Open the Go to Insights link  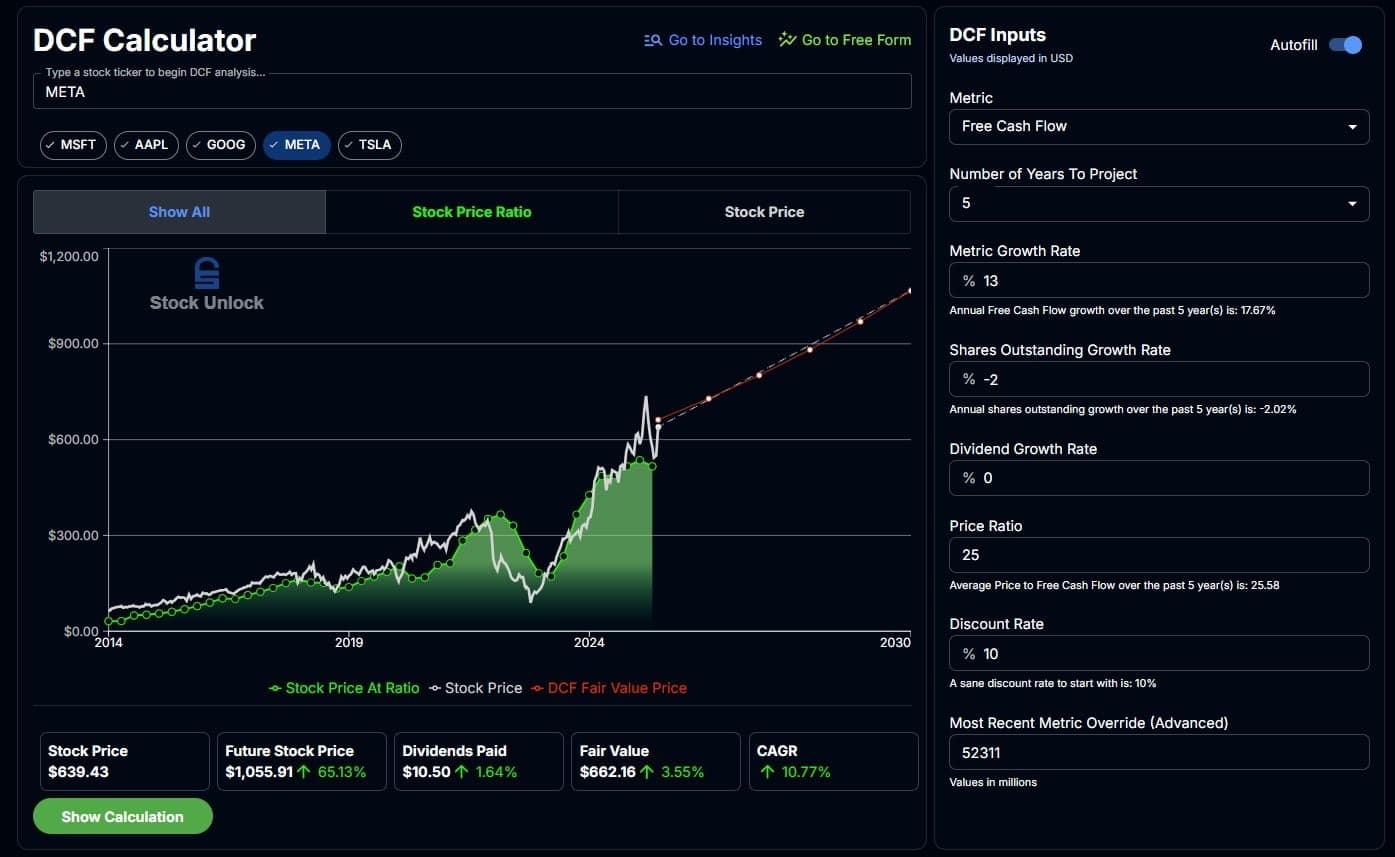click(703, 40)
